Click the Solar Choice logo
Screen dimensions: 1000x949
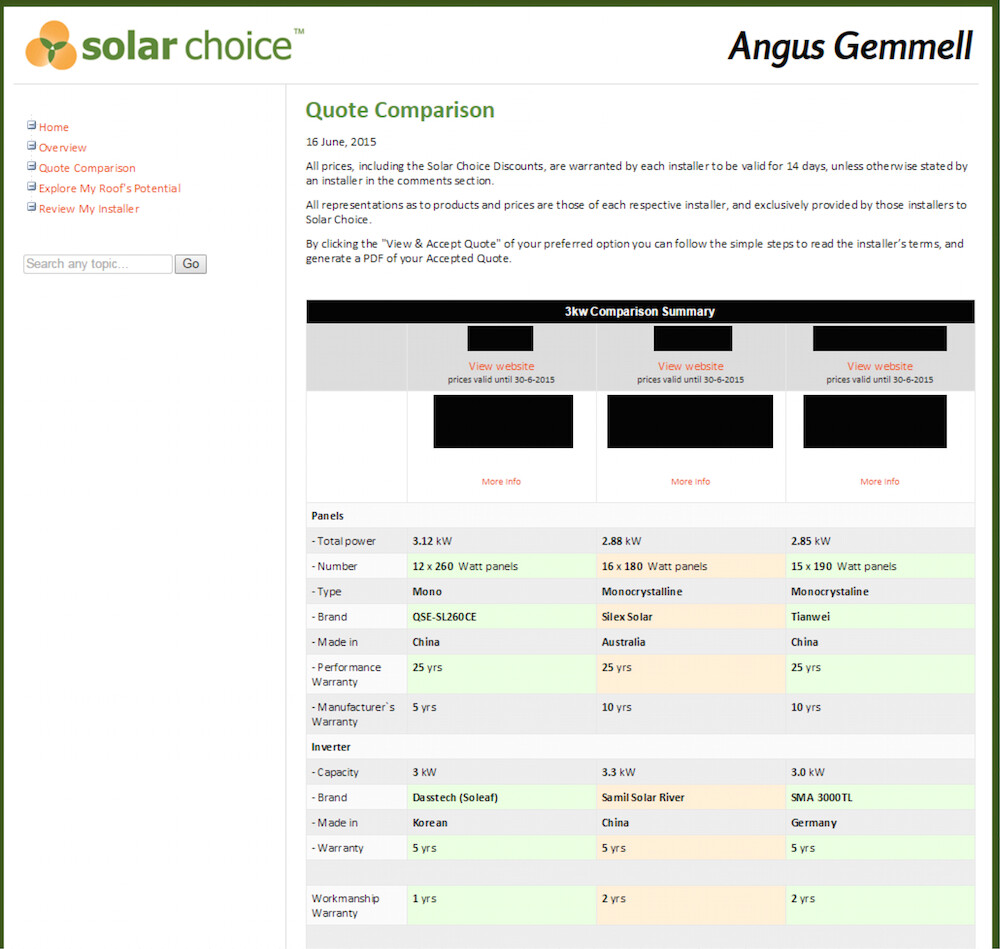165,45
